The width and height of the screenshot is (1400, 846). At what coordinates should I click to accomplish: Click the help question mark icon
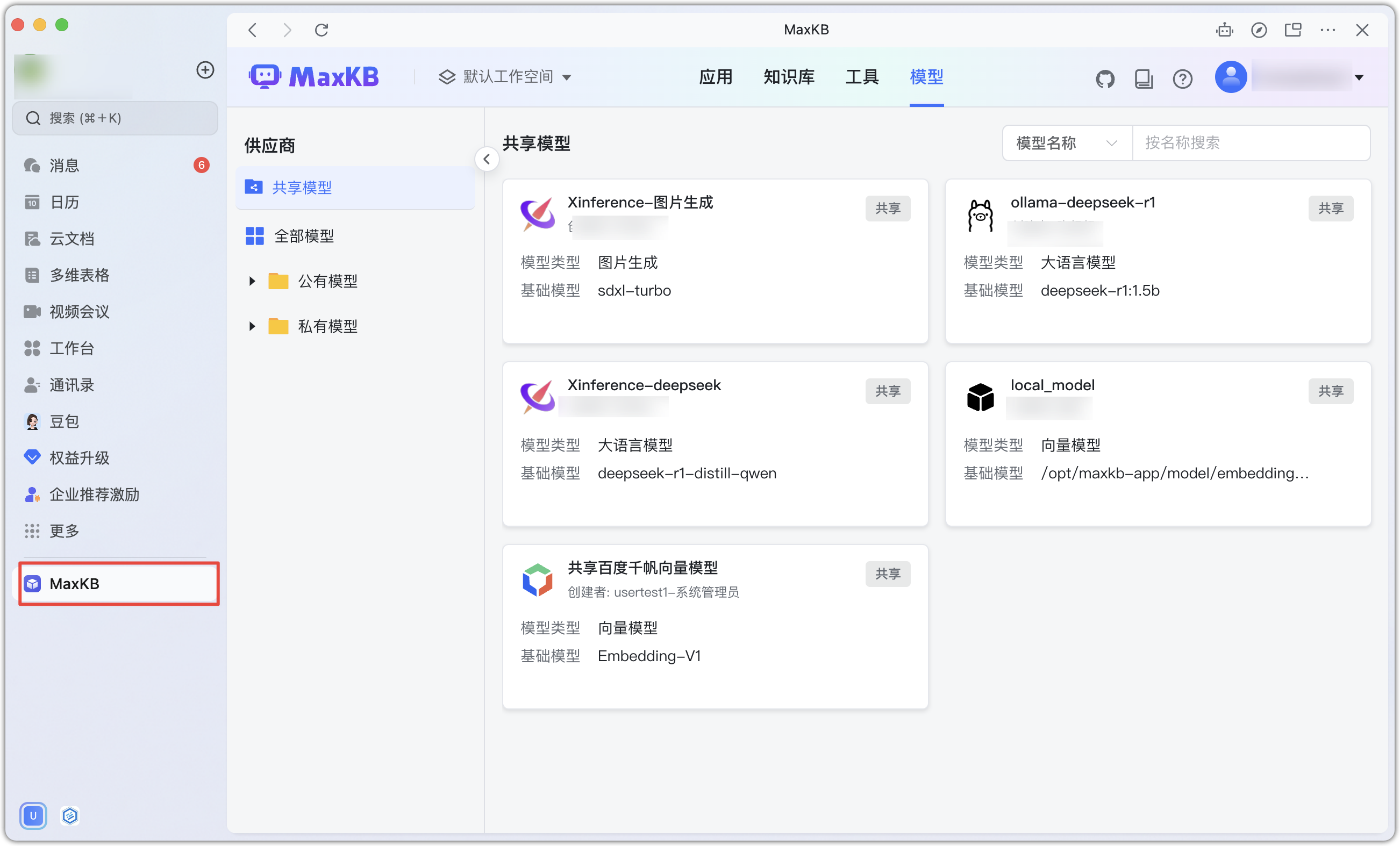1182,79
